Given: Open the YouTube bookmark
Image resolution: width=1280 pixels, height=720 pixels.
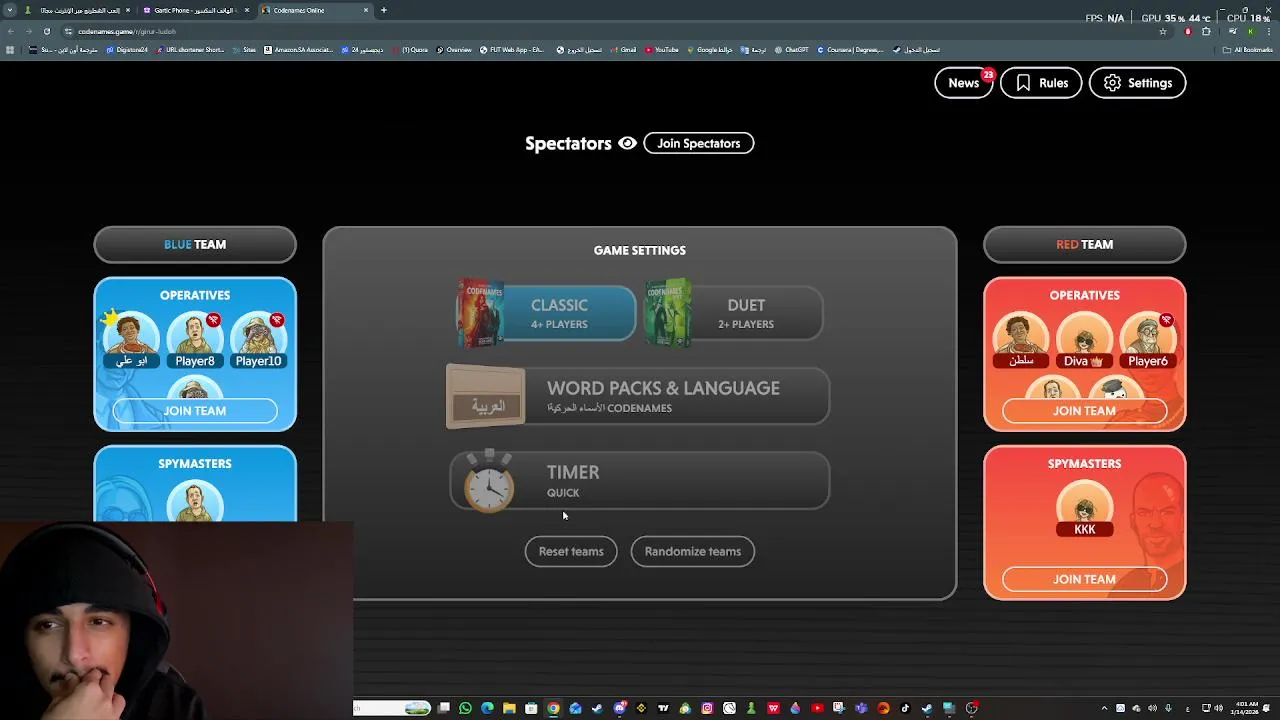Looking at the screenshot, I should (x=662, y=50).
